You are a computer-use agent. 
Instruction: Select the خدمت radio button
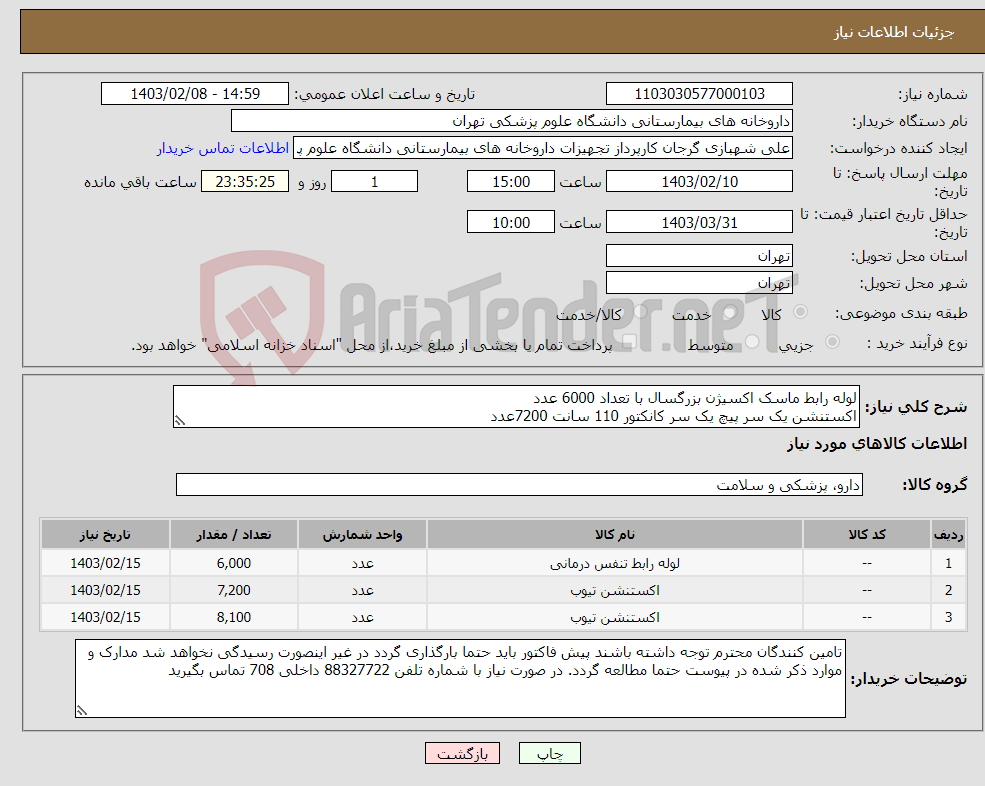(730, 312)
